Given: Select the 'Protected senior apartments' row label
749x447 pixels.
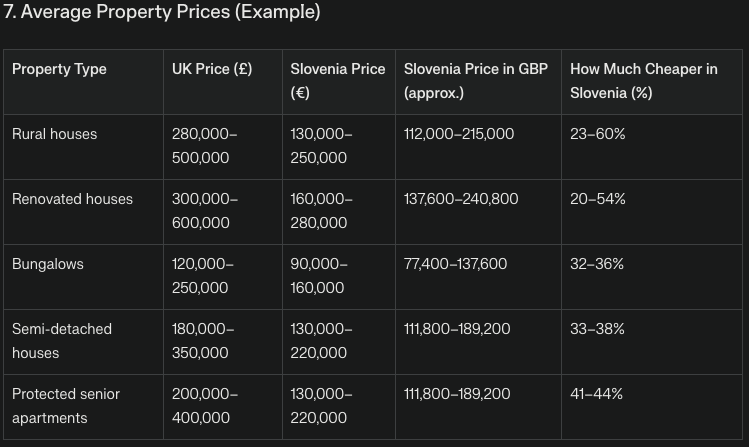Looking at the screenshot, I should point(65,406).
